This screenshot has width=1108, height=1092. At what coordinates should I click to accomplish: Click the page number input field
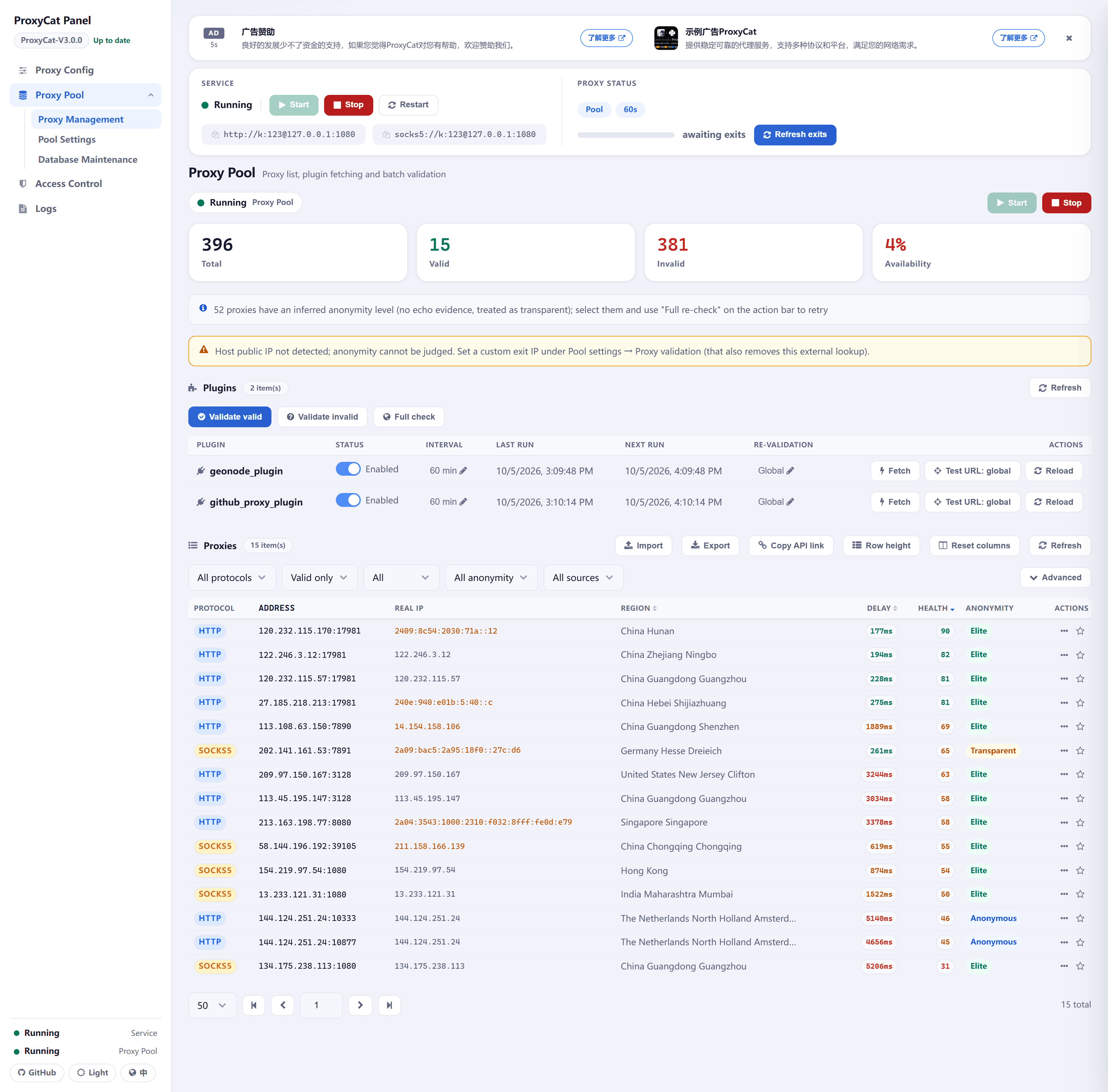[x=321, y=1005]
